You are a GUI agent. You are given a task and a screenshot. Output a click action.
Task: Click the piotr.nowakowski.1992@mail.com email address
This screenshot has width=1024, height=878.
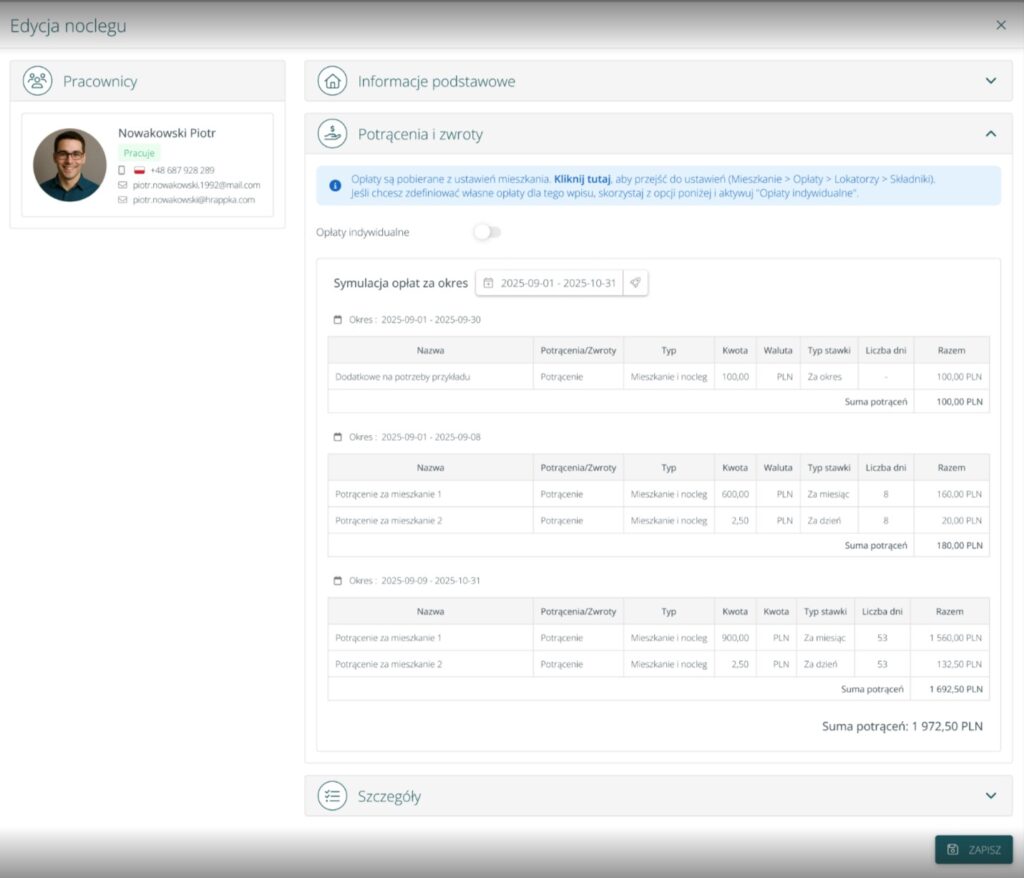(x=196, y=185)
